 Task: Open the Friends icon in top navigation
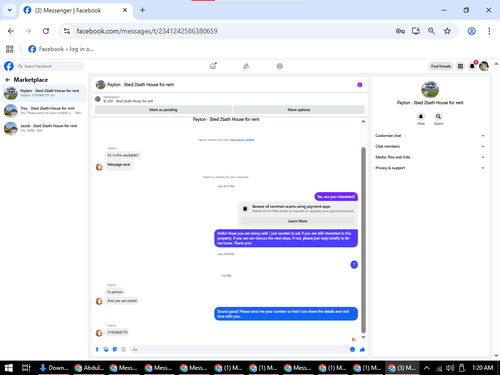coord(246,66)
